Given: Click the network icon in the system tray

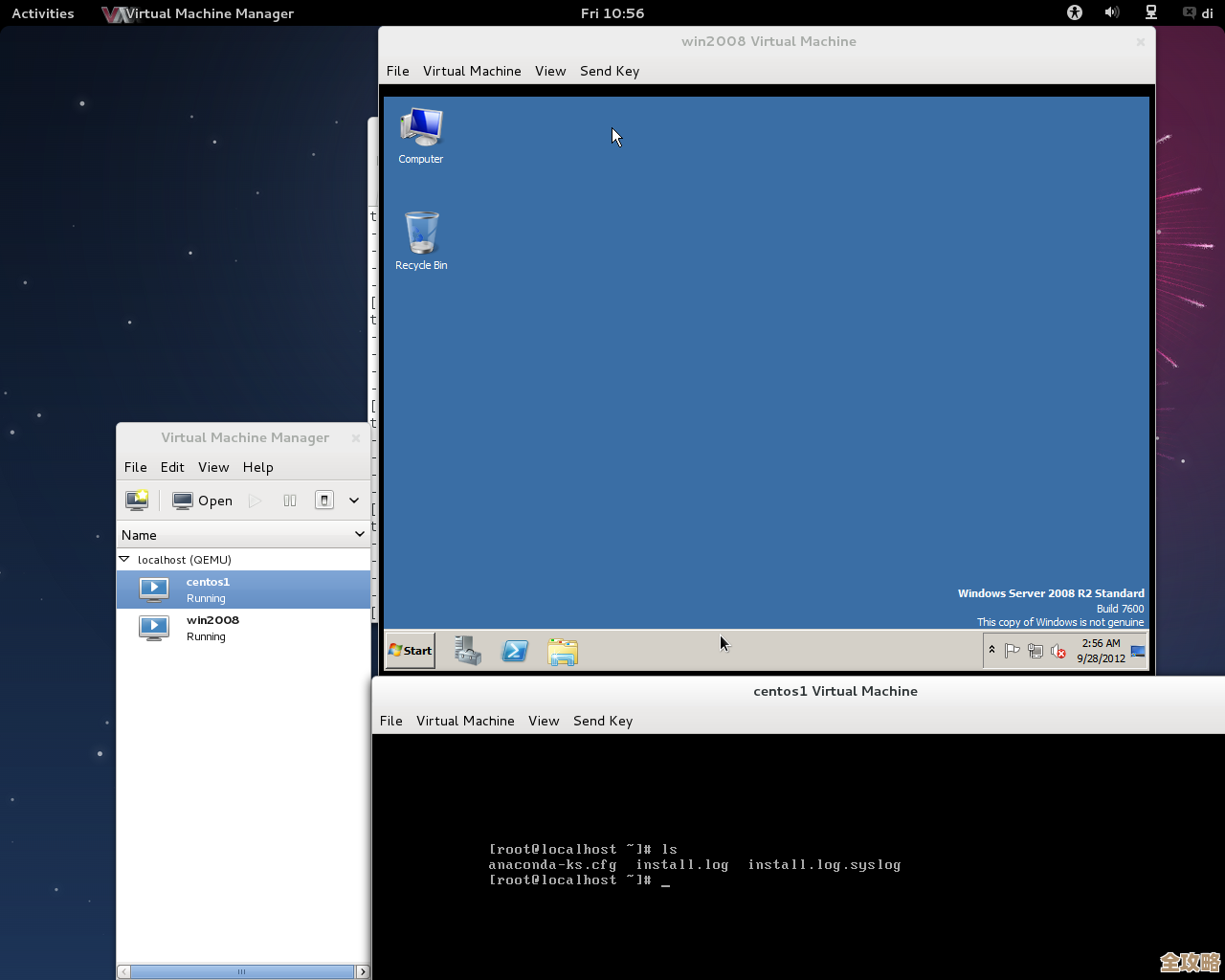Looking at the screenshot, I should click(1035, 651).
